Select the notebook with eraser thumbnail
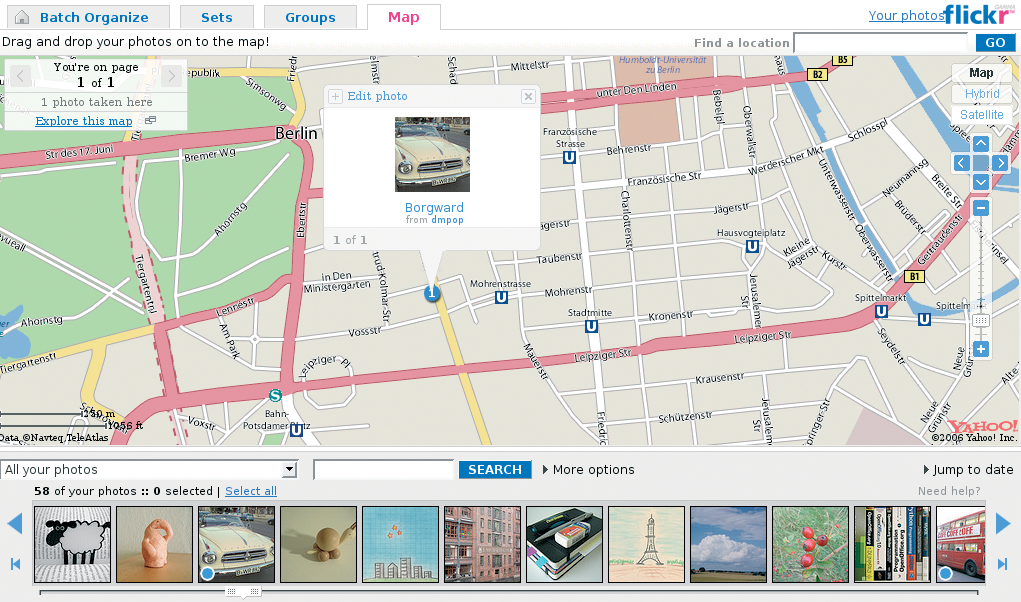1021x602 pixels. coord(565,544)
